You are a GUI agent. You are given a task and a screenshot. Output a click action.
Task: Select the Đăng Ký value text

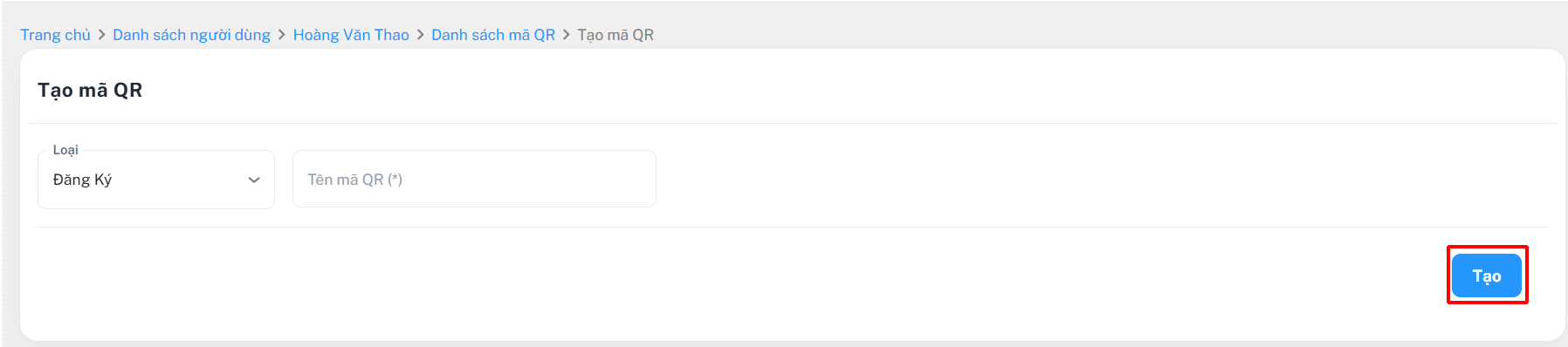tap(82, 180)
